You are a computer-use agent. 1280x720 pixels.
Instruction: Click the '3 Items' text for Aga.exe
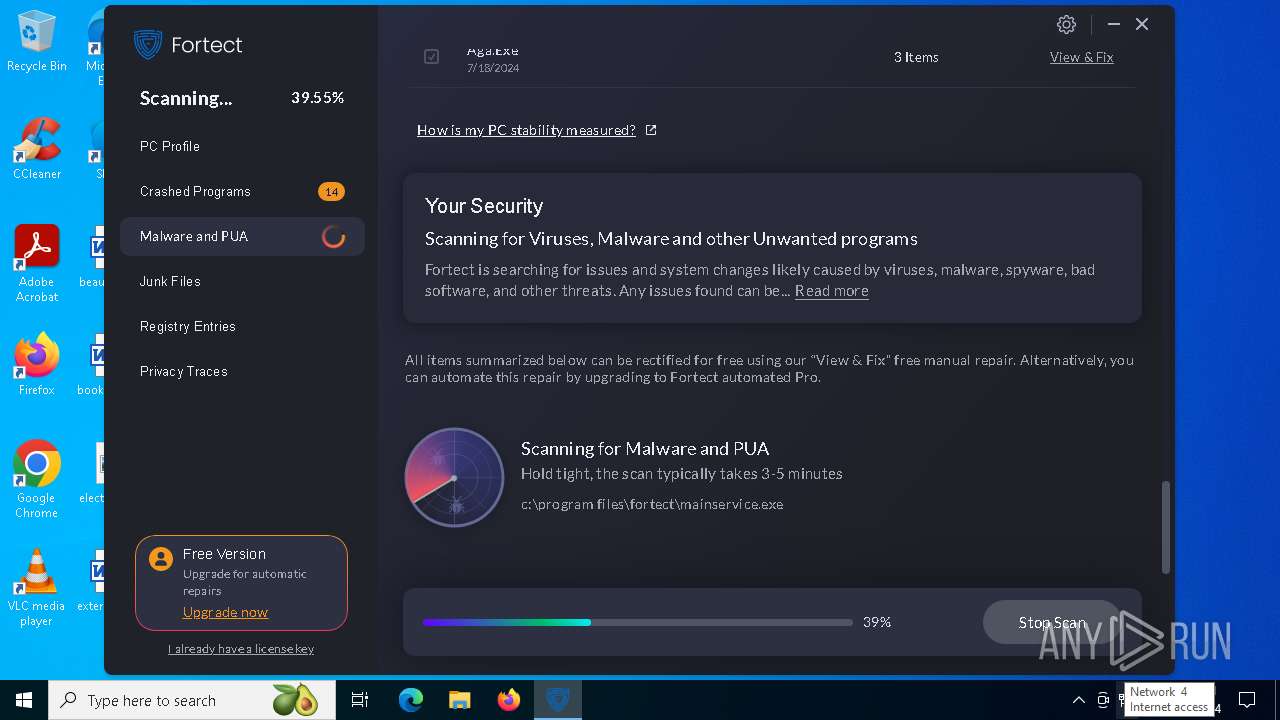(916, 57)
